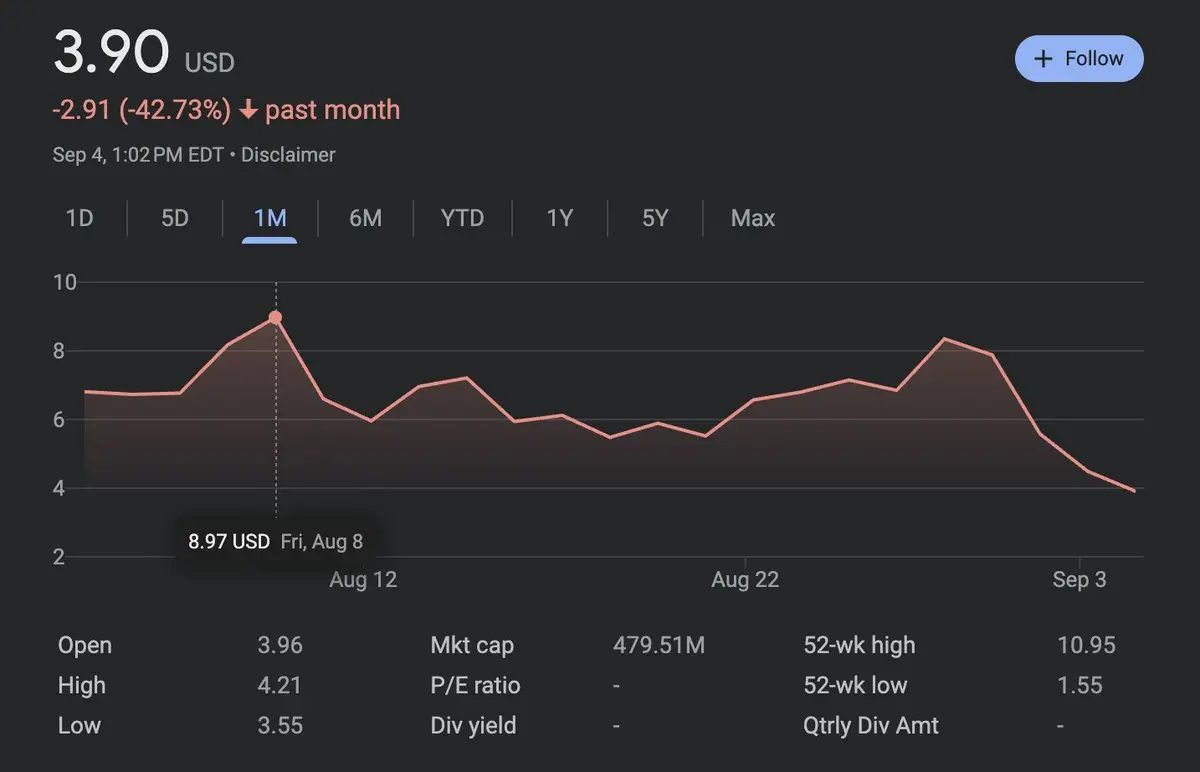The height and width of the screenshot is (772, 1200).
Task: Click the 8.97 USD tooltip
Action: 276,542
